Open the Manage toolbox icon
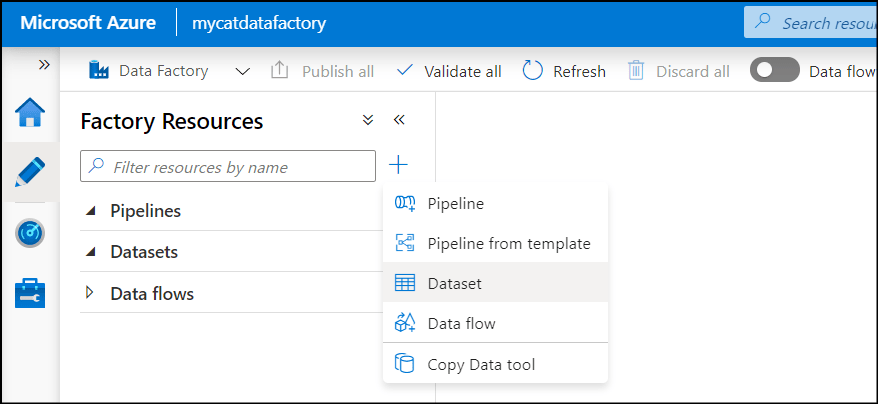 tap(30, 292)
